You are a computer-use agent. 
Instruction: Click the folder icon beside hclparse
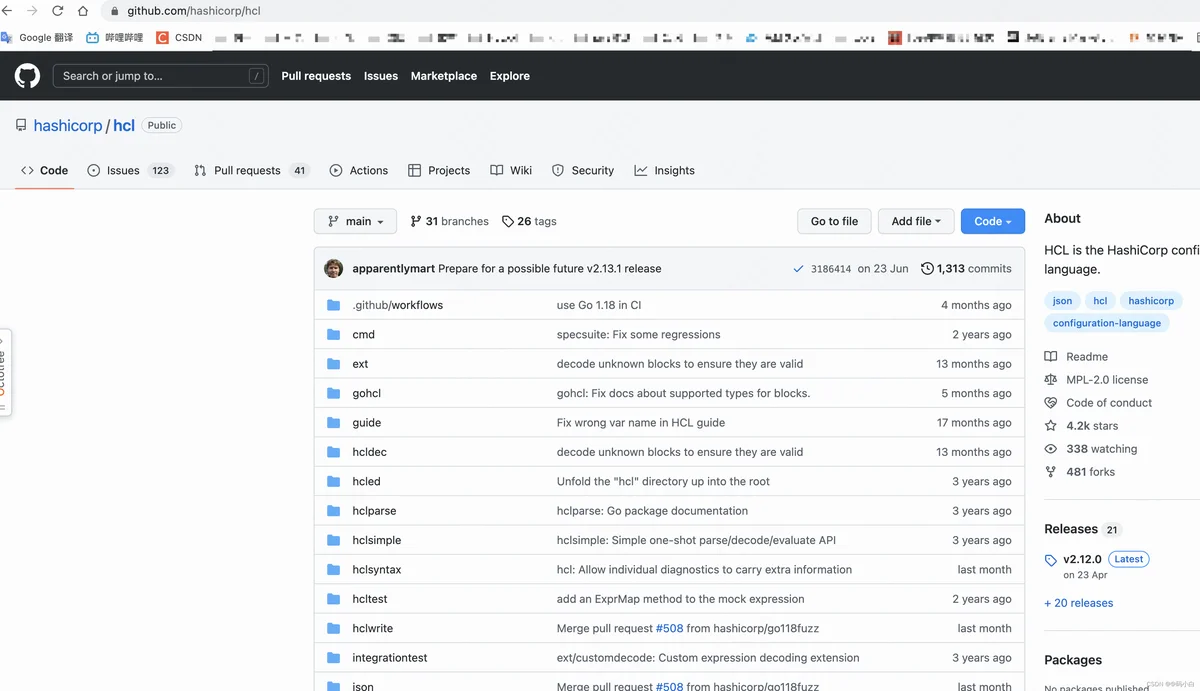(334, 511)
